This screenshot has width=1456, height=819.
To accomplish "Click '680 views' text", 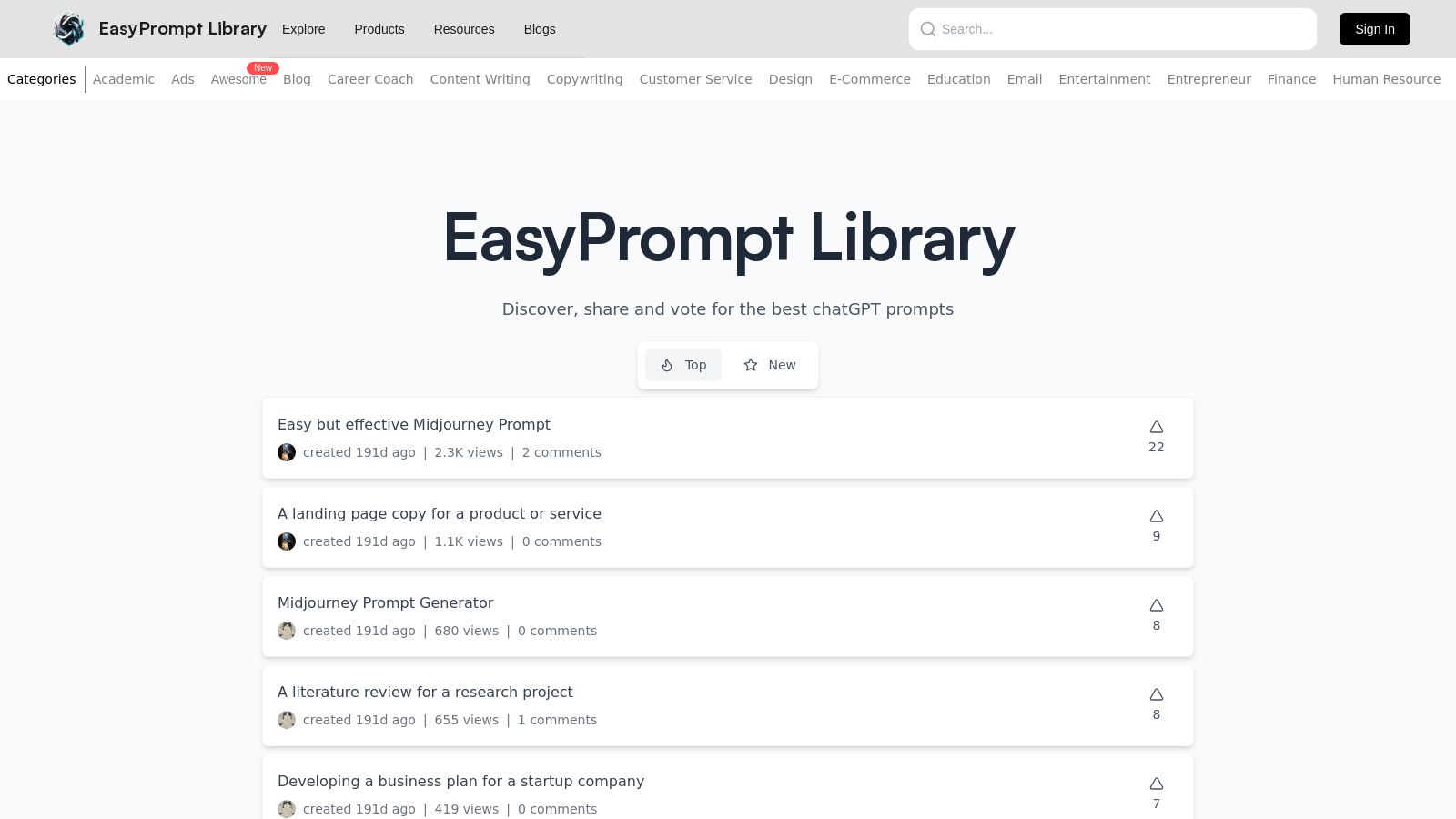I will (467, 631).
